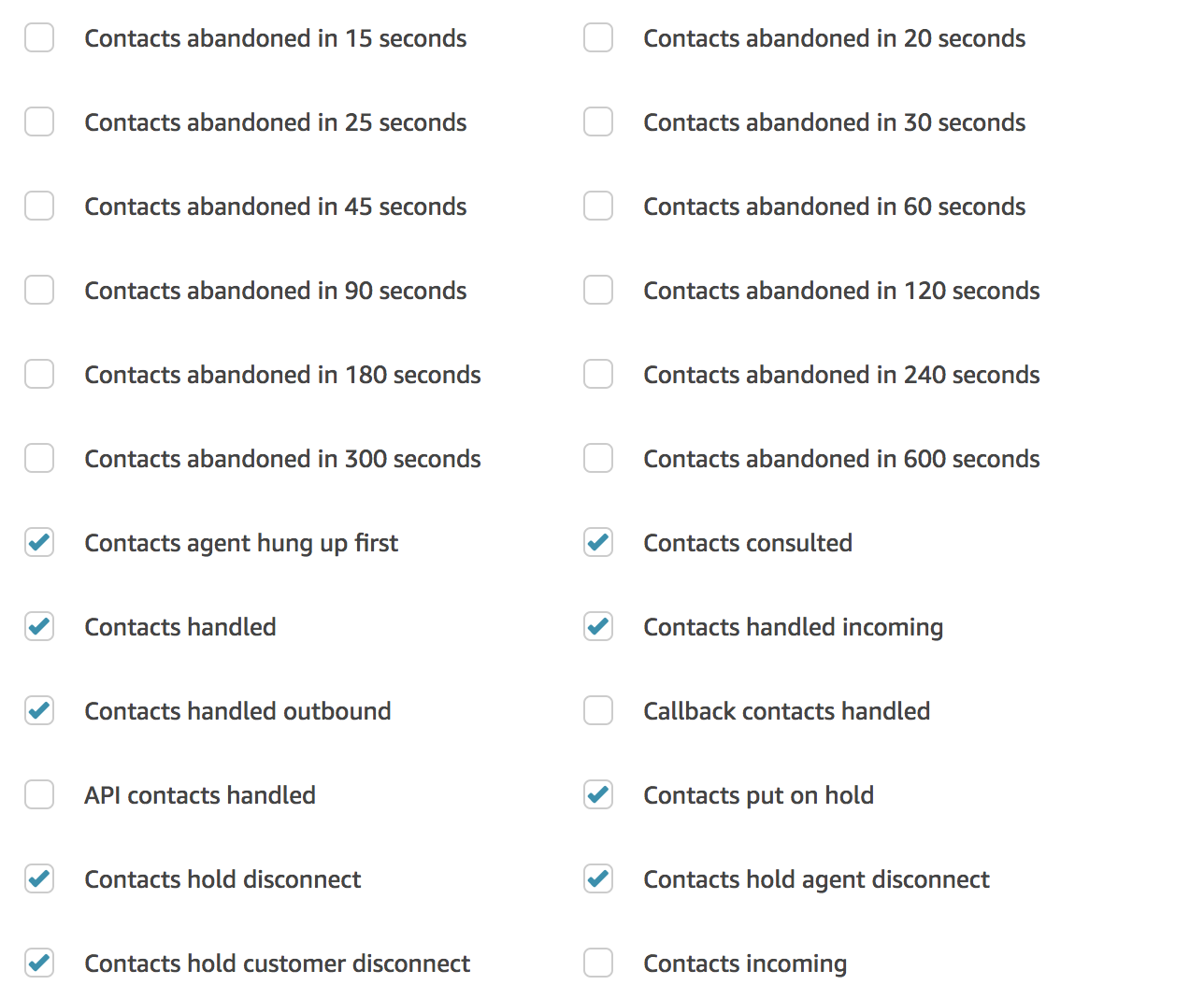Uncheck the Contacts handled metric
Image resolution: width=1204 pixels, height=985 pixels.
[x=39, y=627]
